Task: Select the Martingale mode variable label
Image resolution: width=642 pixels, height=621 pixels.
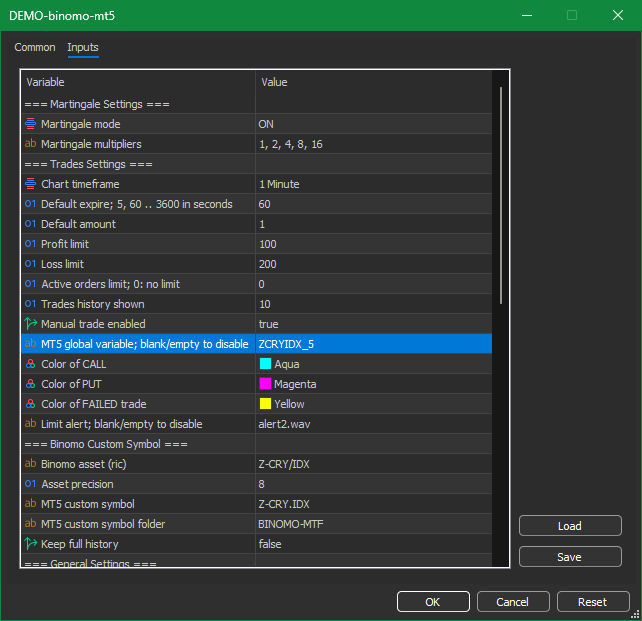Action: tap(81, 124)
